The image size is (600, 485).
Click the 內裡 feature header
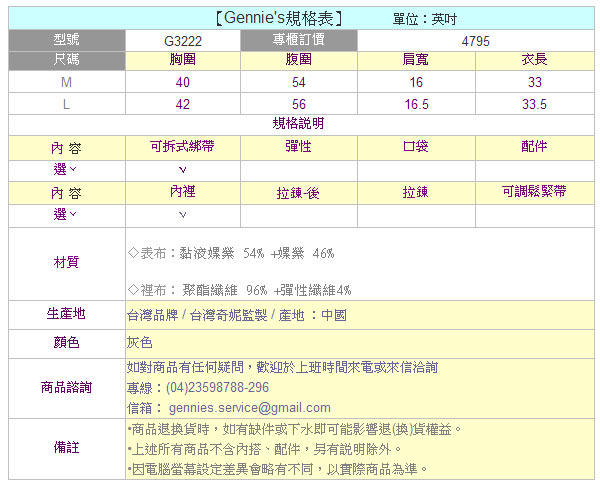point(183,192)
